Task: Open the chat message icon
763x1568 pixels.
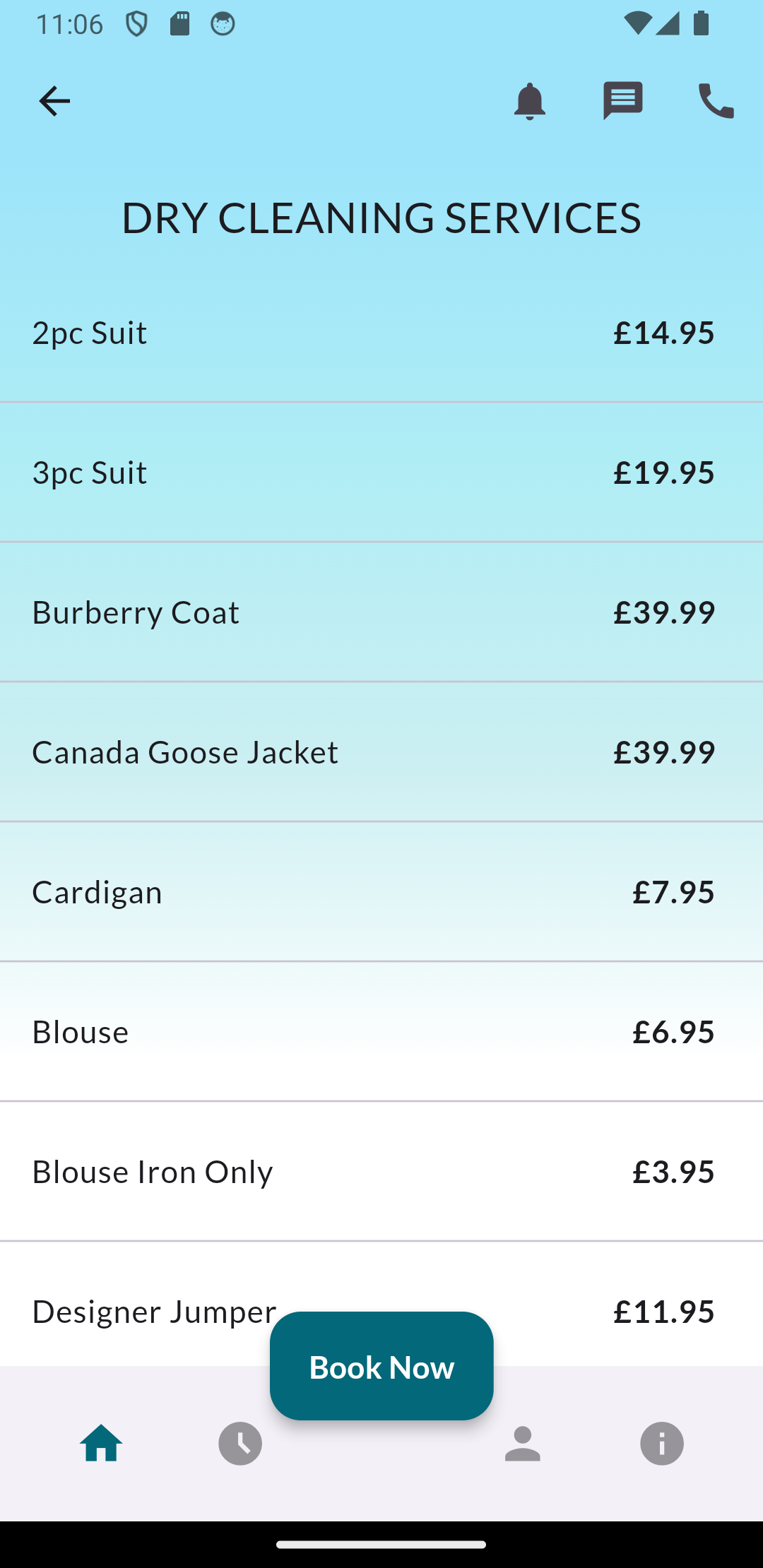Action: coord(622,101)
